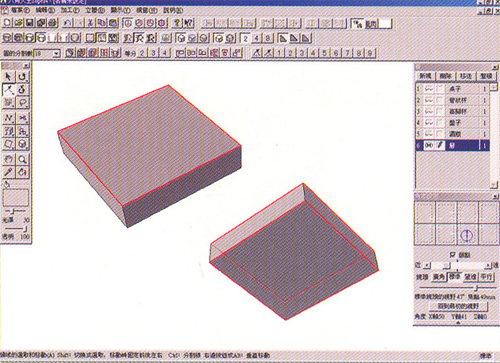Switch to the Parallel projection tab

pyautogui.click(x=486, y=277)
